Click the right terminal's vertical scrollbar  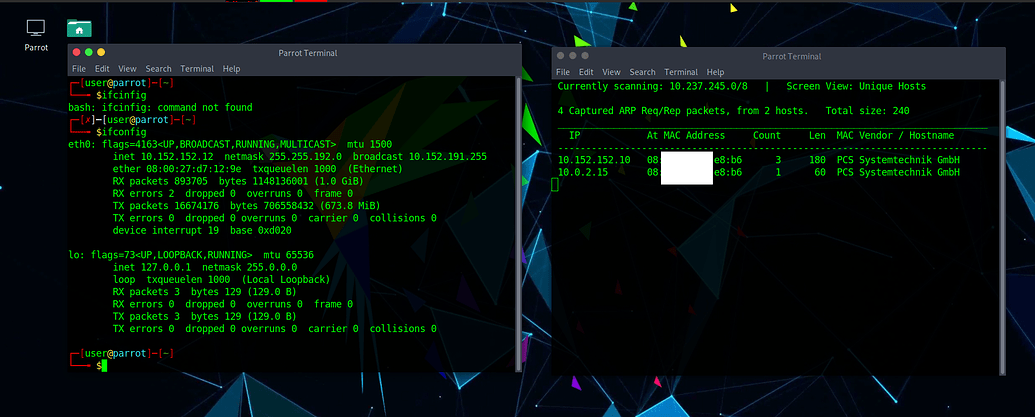tap(1002, 228)
